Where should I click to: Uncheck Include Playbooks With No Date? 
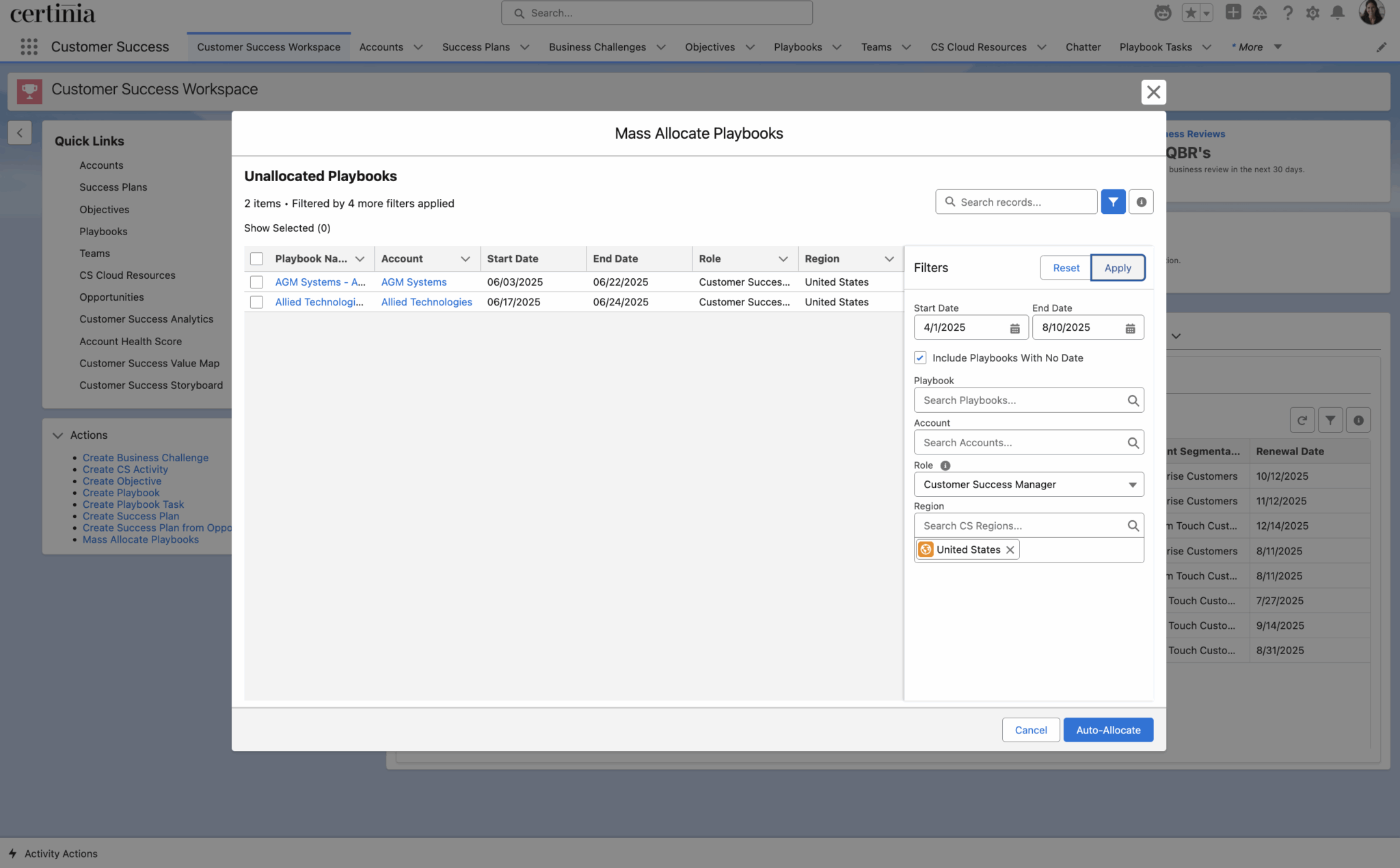pyautogui.click(x=920, y=357)
